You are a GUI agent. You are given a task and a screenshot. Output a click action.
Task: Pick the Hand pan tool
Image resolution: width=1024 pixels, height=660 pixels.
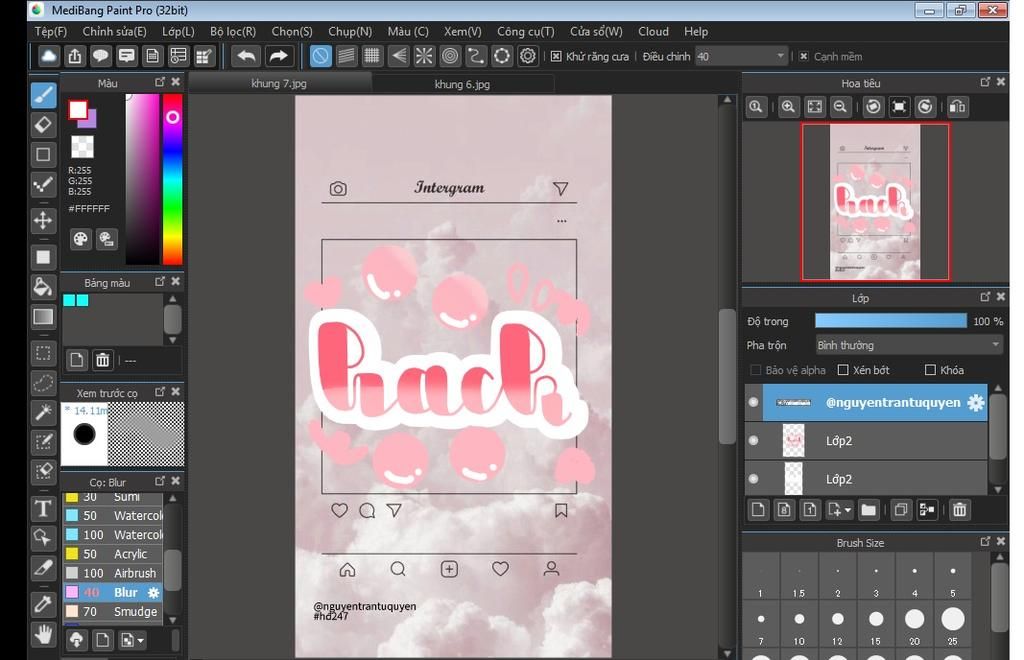pyautogui.click(x=43, y=634)
